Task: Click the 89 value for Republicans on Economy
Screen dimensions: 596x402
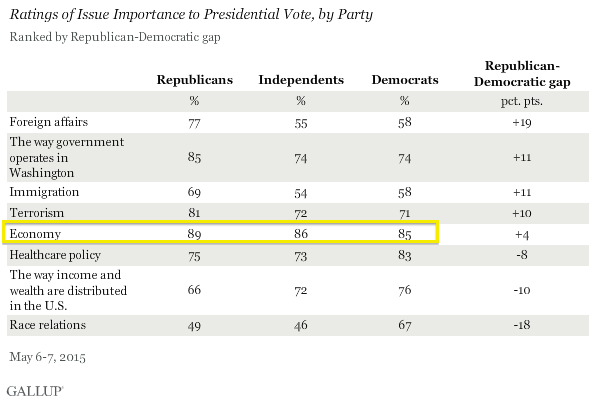Action: (194, 234)
